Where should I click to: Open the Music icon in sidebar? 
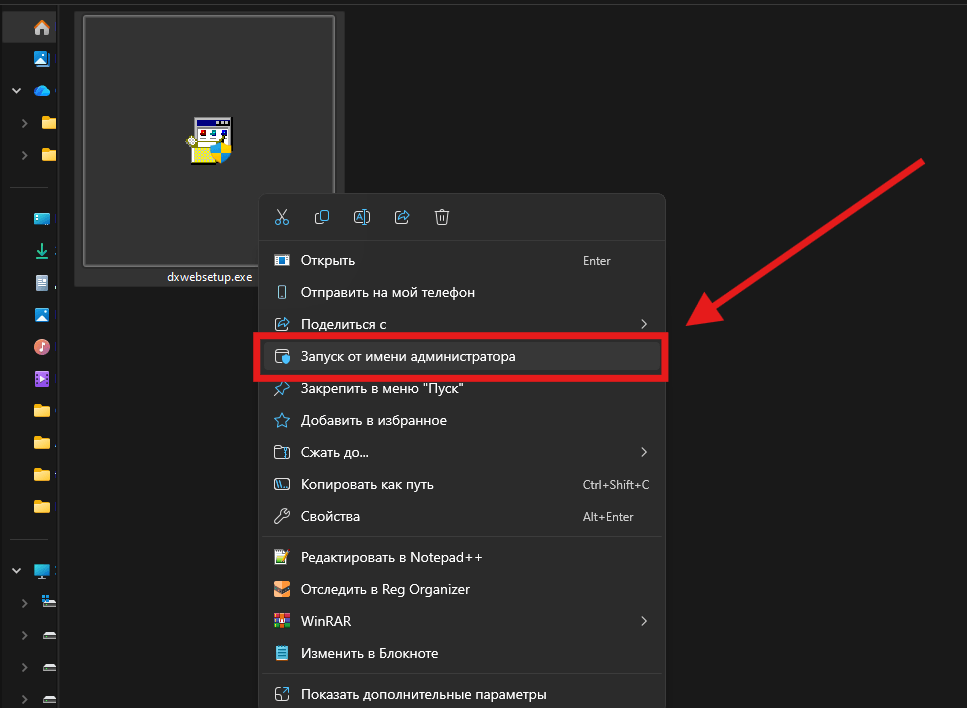pyautogui.click(x=41, y=347)
